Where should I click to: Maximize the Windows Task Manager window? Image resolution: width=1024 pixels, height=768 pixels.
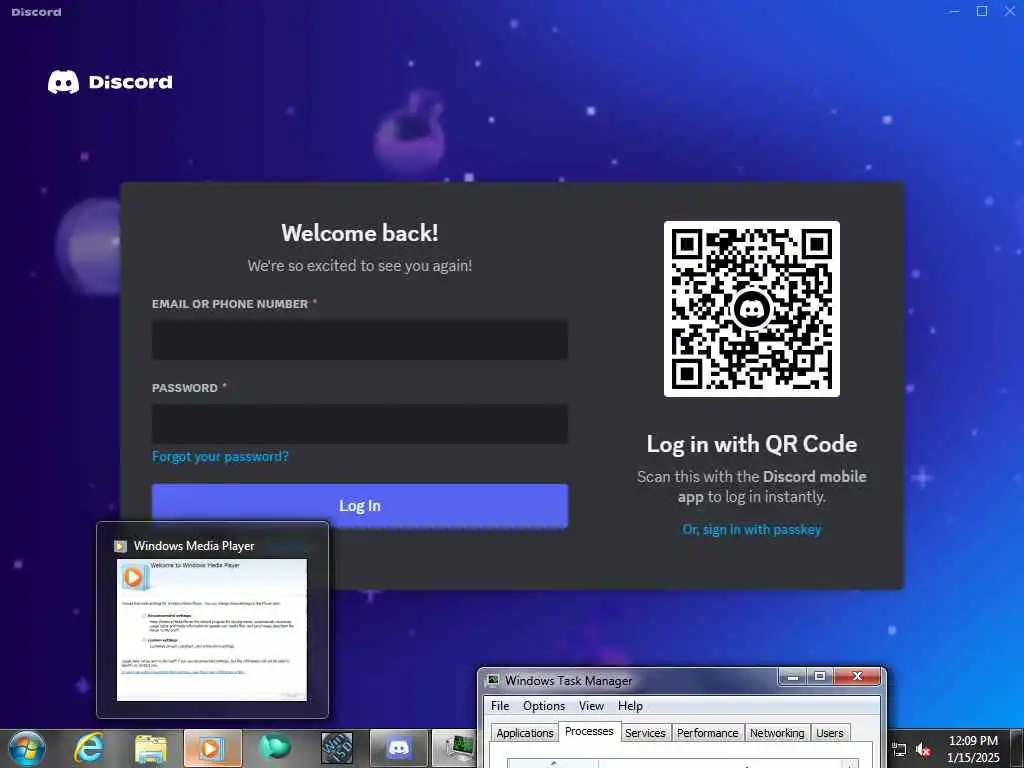click(x=820, y=677)
